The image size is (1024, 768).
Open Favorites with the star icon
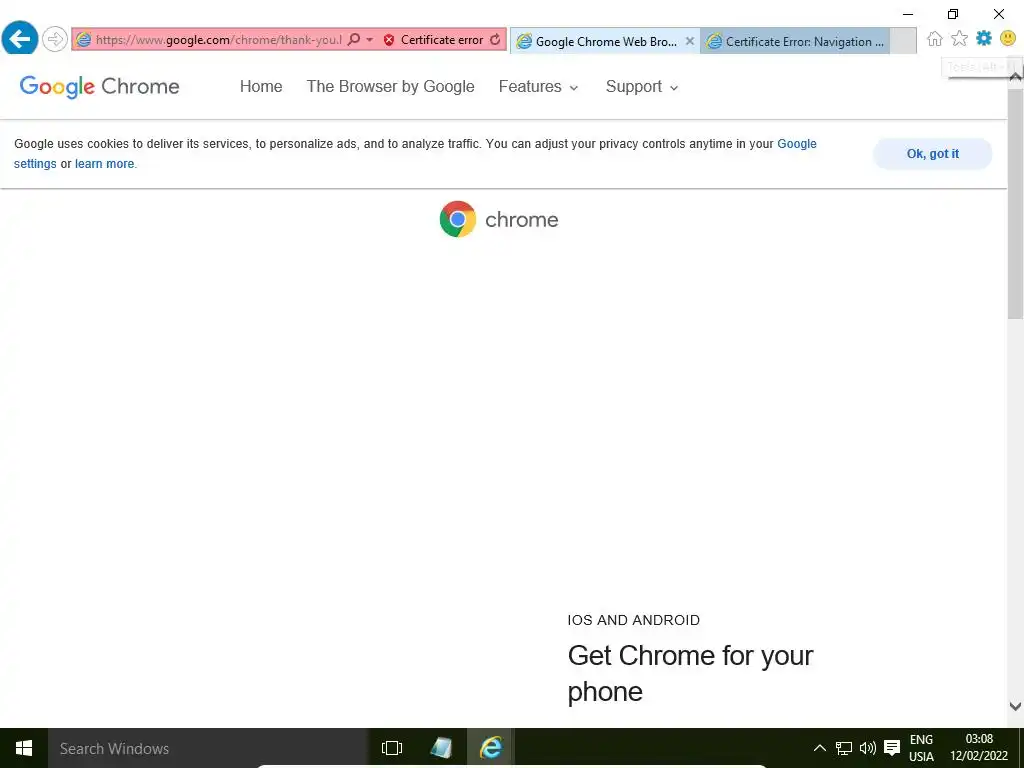point(959,39)
